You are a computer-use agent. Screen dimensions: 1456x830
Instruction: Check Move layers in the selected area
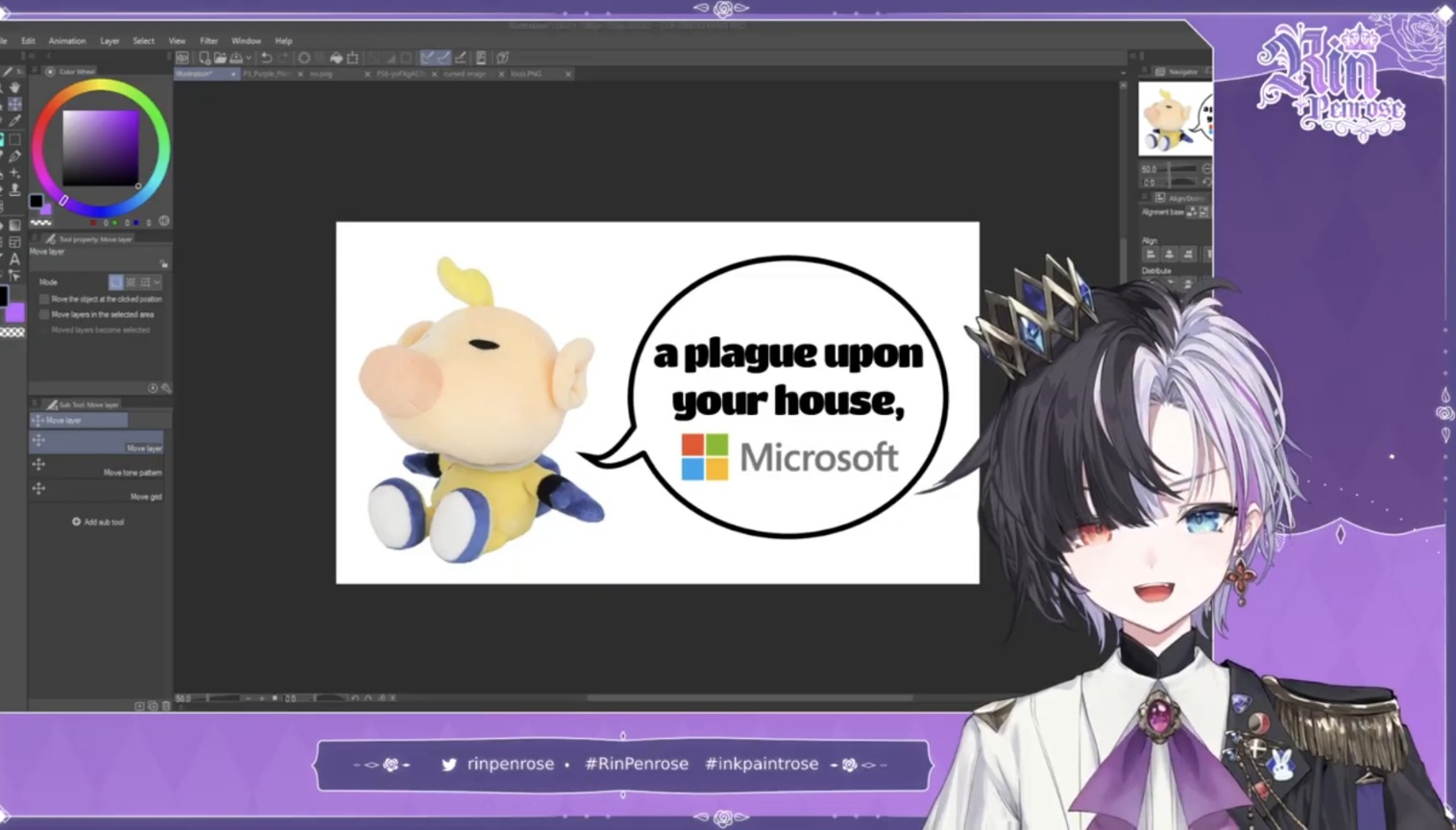[44, 314]
